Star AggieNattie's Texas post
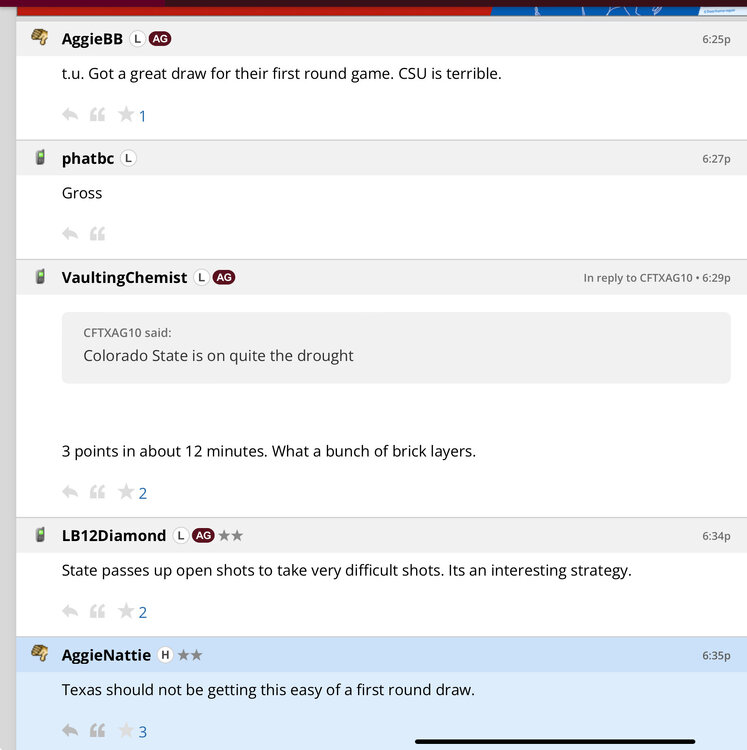The image size is (747, 750). [x=126, y=731]
